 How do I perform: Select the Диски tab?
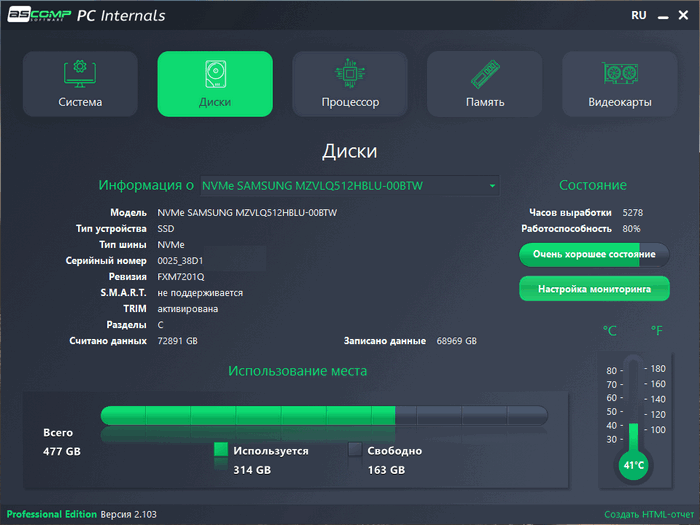[x=215, y=84]
